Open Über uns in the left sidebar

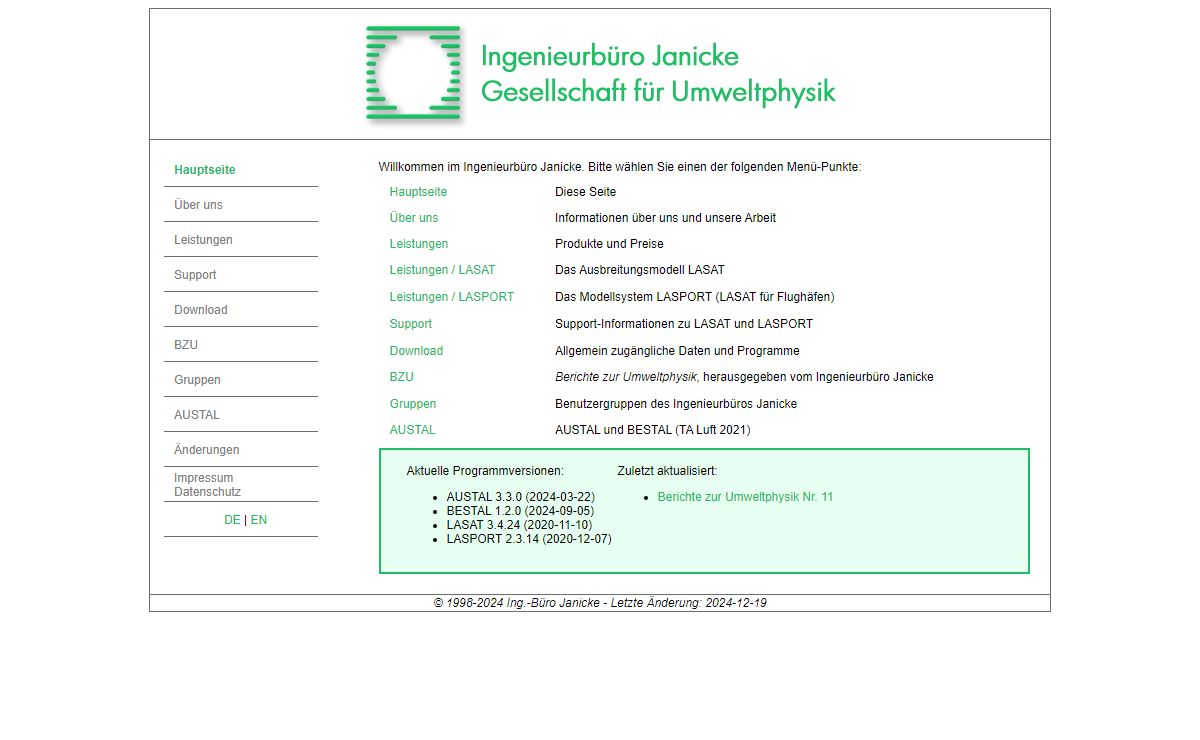[x=198, y=205]
